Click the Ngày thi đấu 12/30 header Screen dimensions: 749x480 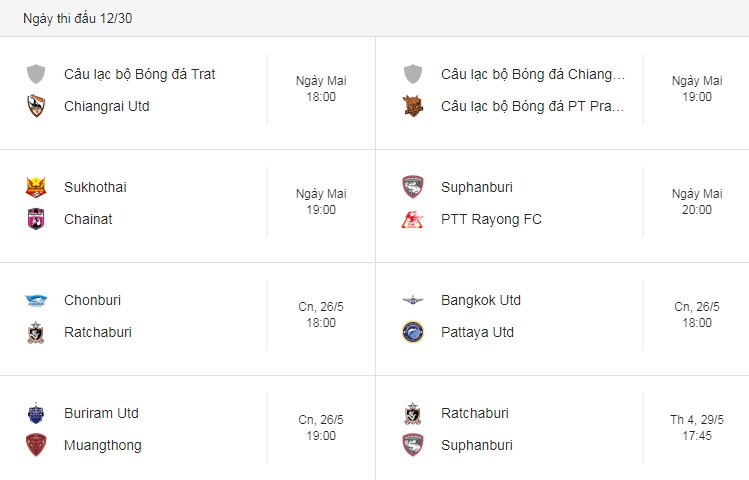(x=77, y=18)
